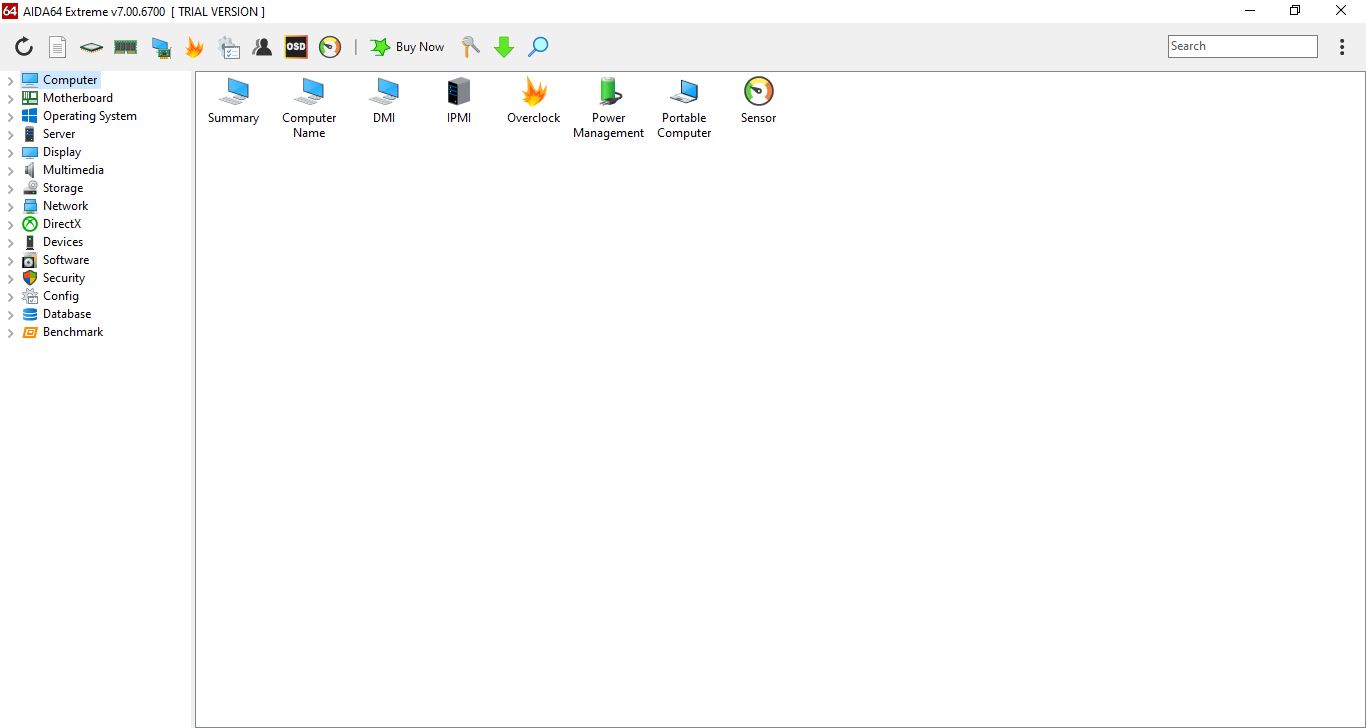Select Storage in the sidebar tree
This screenshot has height=728, width=1366.
pos(53,188)
